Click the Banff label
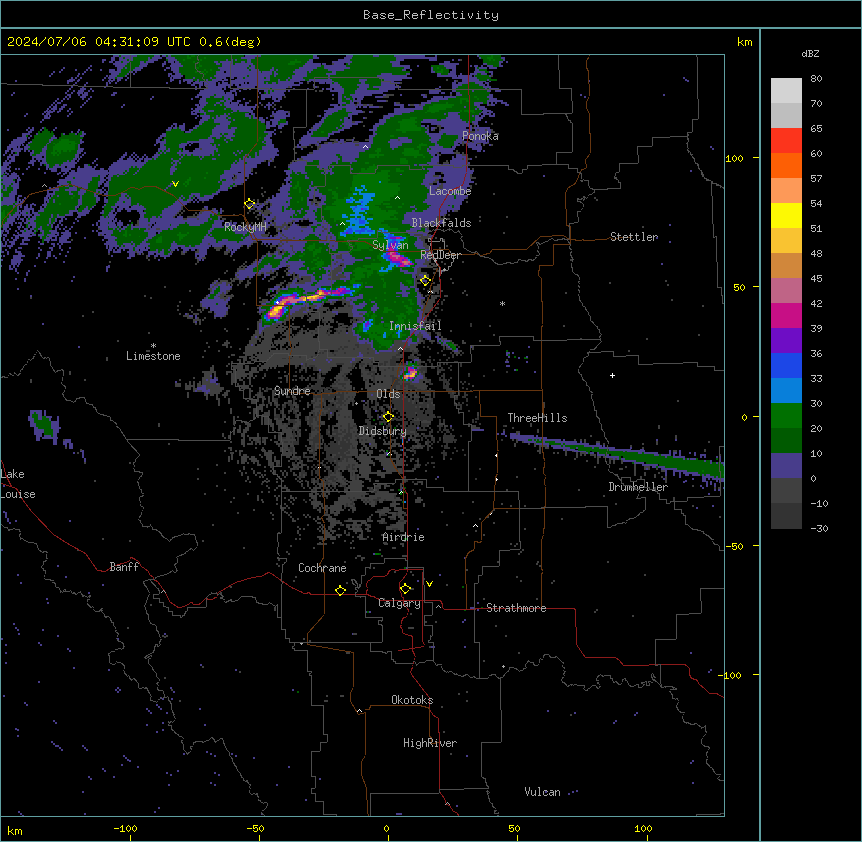Image resolution: width=862 pixels, height=842 pixels. [124, 567]
